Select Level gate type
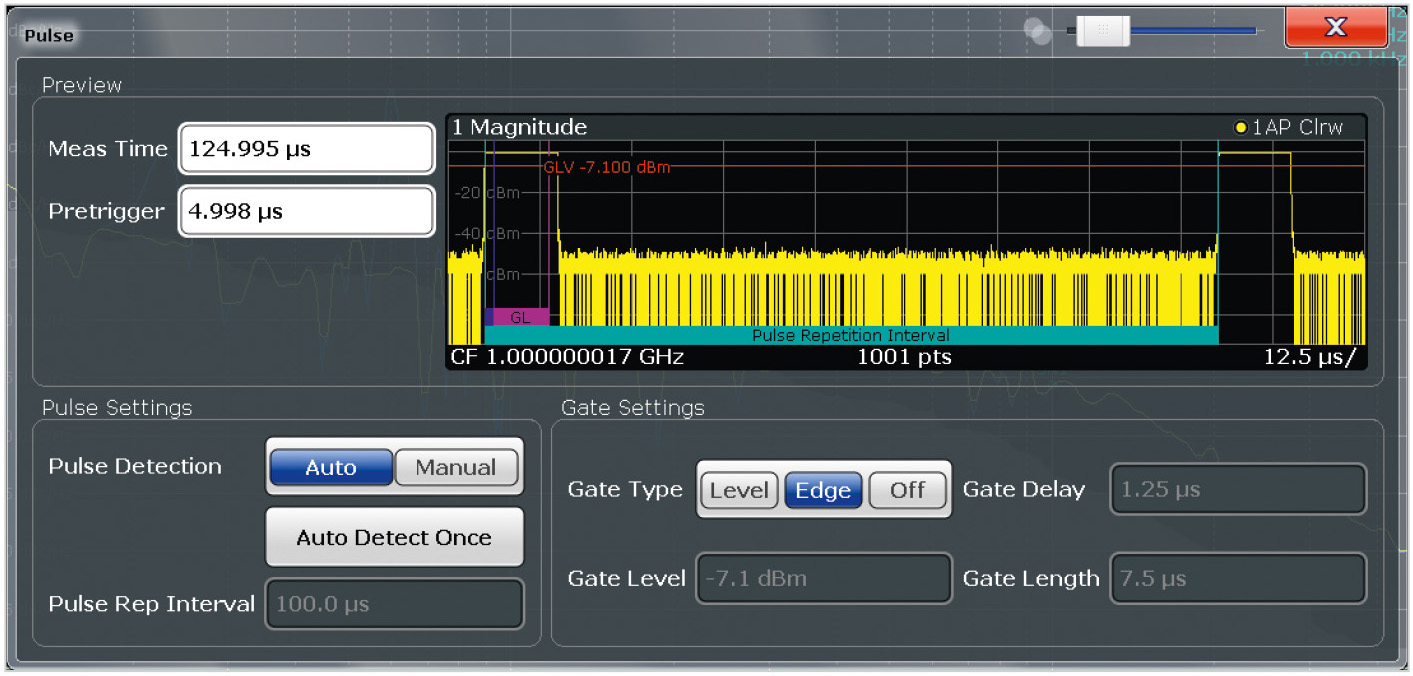1413x676 pixels. (740, 490)
